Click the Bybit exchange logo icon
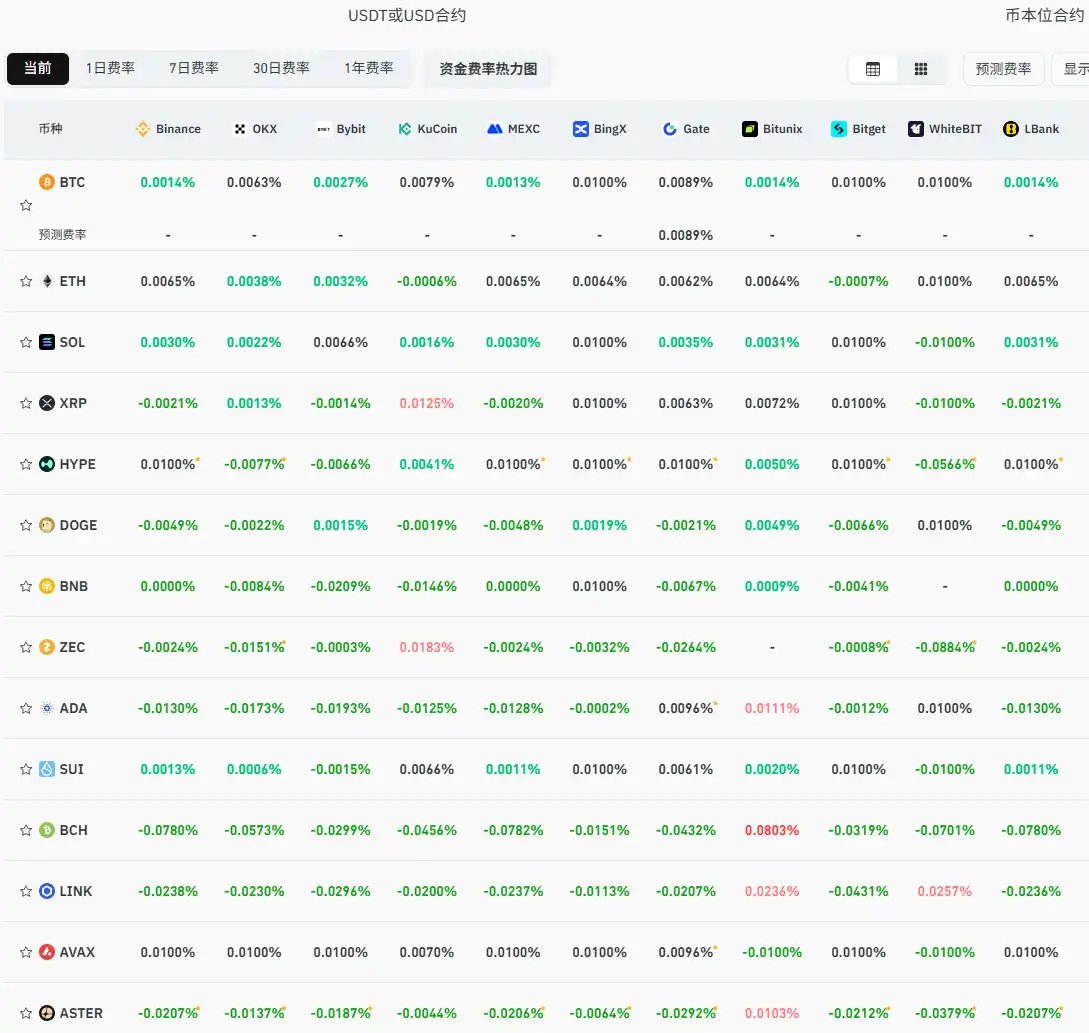The image size is (1089, 1033). click(324, 129)
